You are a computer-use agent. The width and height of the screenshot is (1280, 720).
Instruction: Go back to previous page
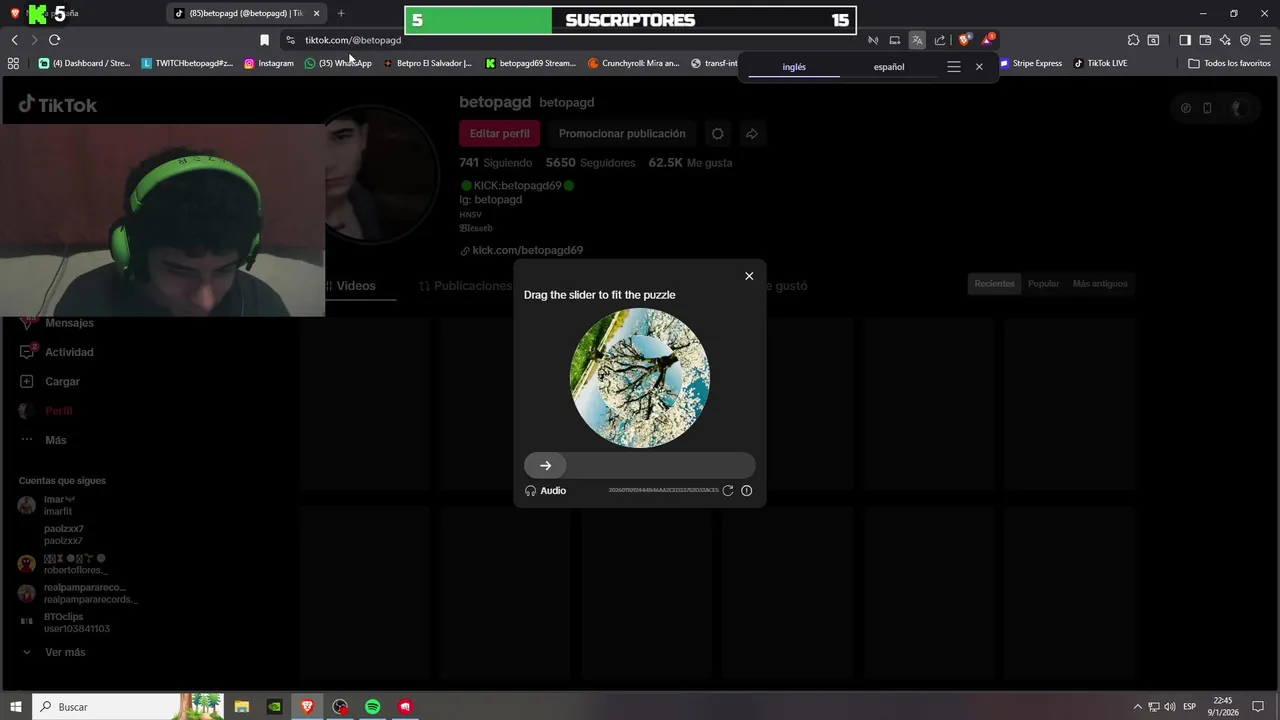pos(14,40)
